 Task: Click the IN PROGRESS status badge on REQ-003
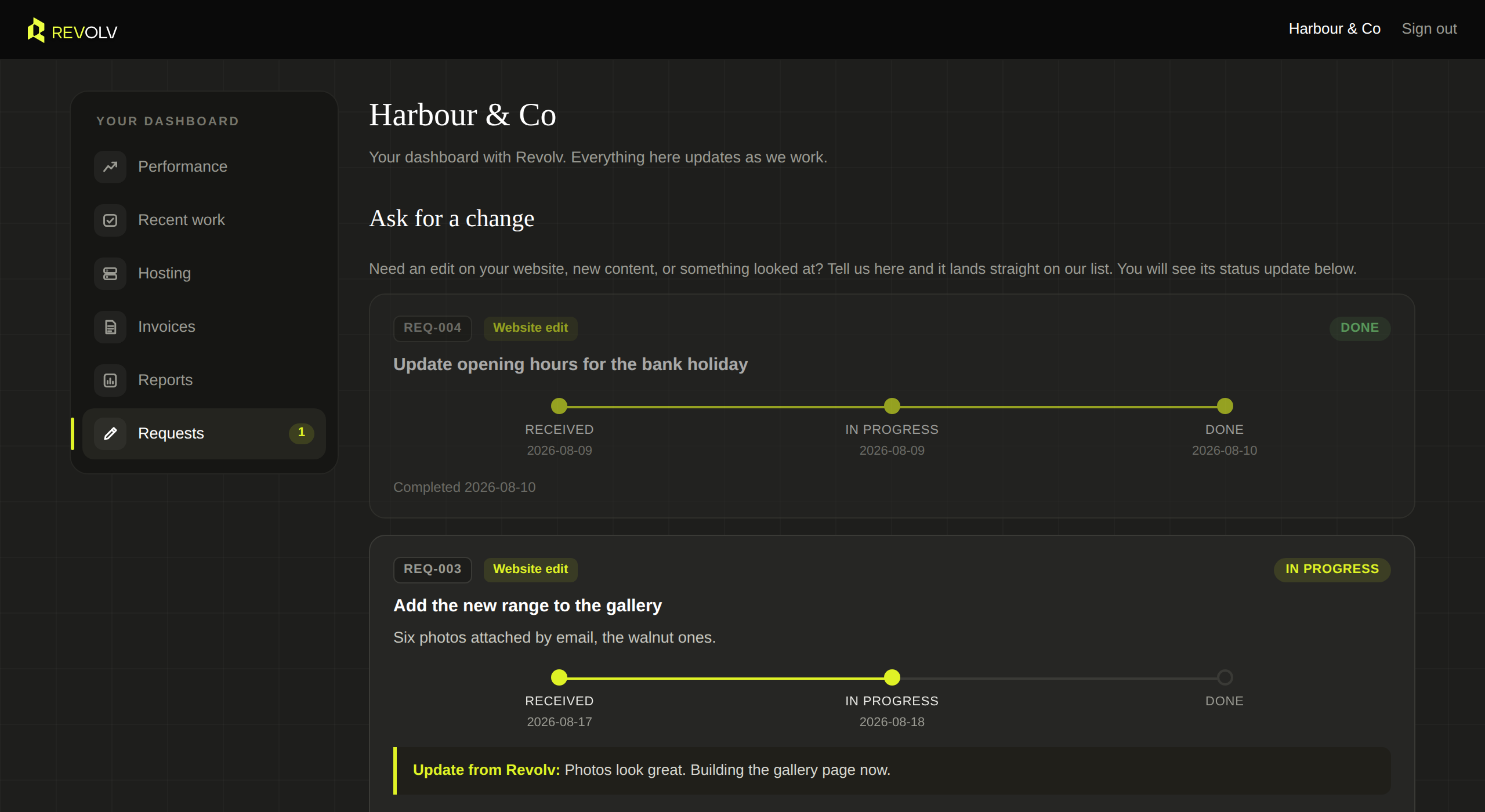pos(1332,570)
